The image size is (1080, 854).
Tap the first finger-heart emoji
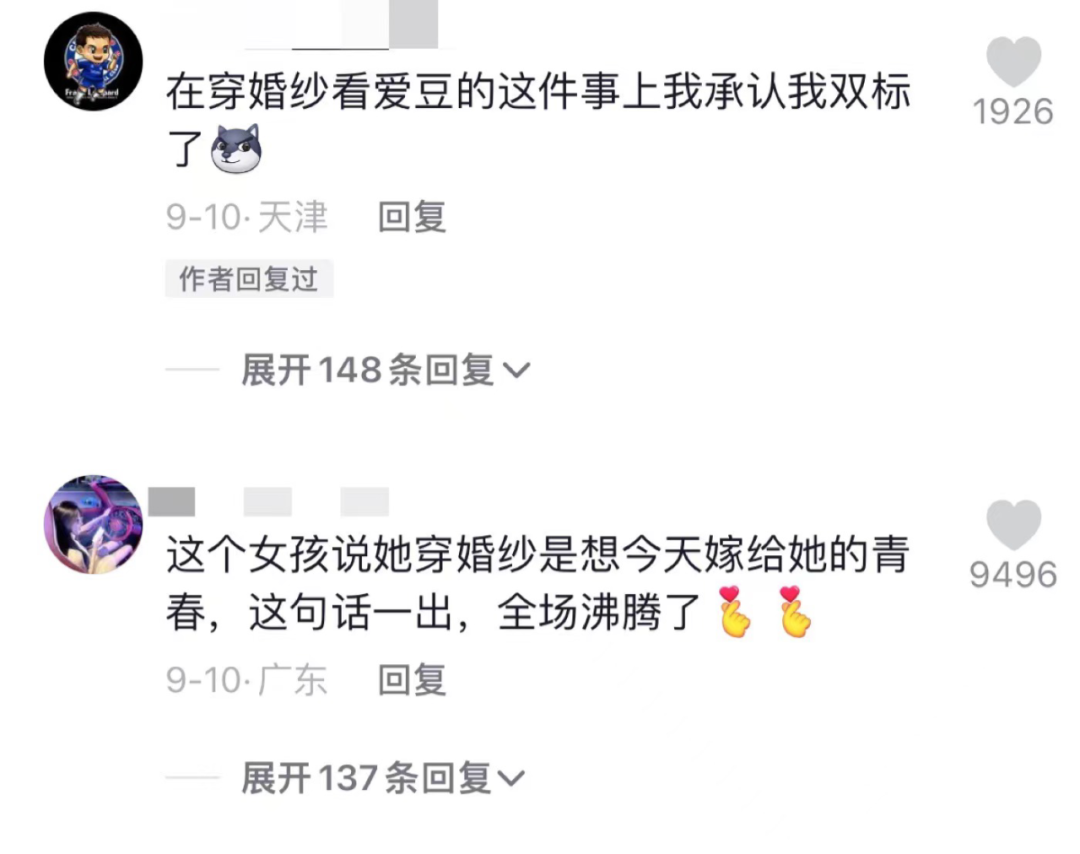click(734, 612)
